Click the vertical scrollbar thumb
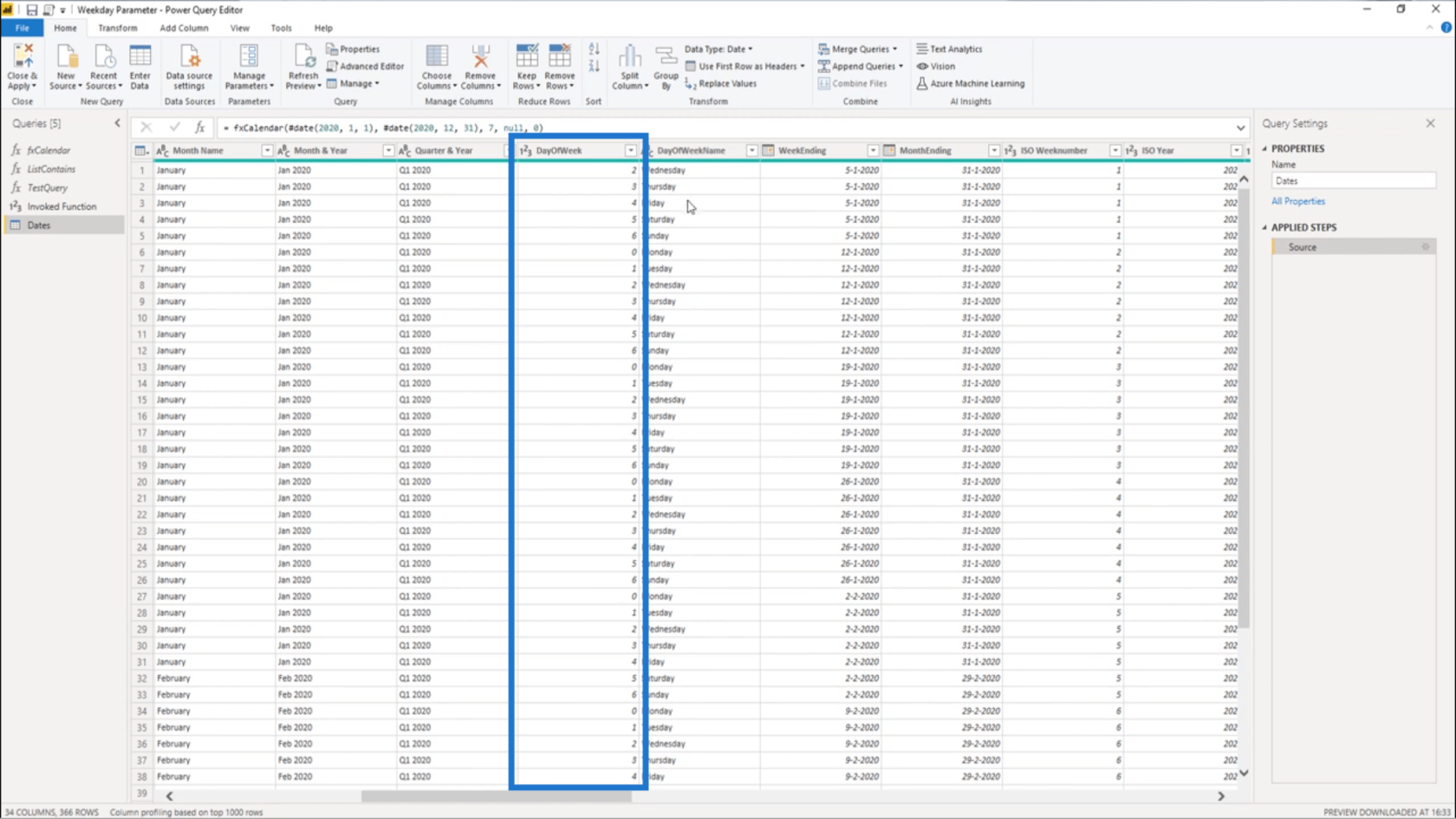This screenshot has width=1456, height=819. click(1244, 407)
